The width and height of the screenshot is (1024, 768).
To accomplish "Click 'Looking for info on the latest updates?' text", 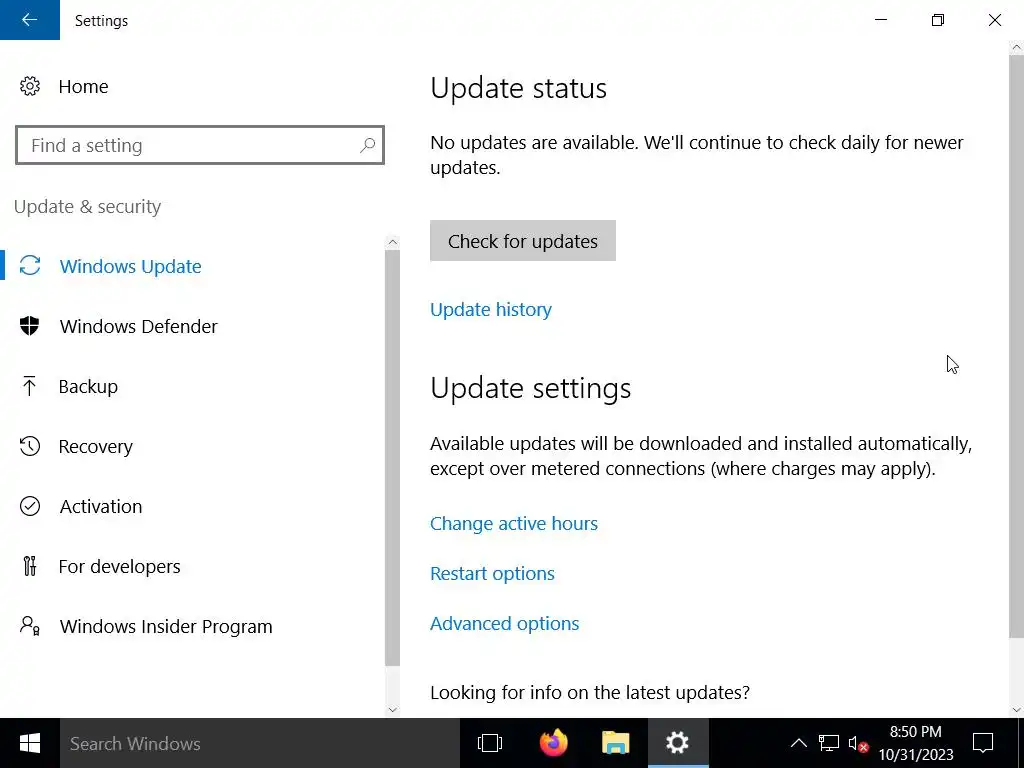I will [590, 692].
